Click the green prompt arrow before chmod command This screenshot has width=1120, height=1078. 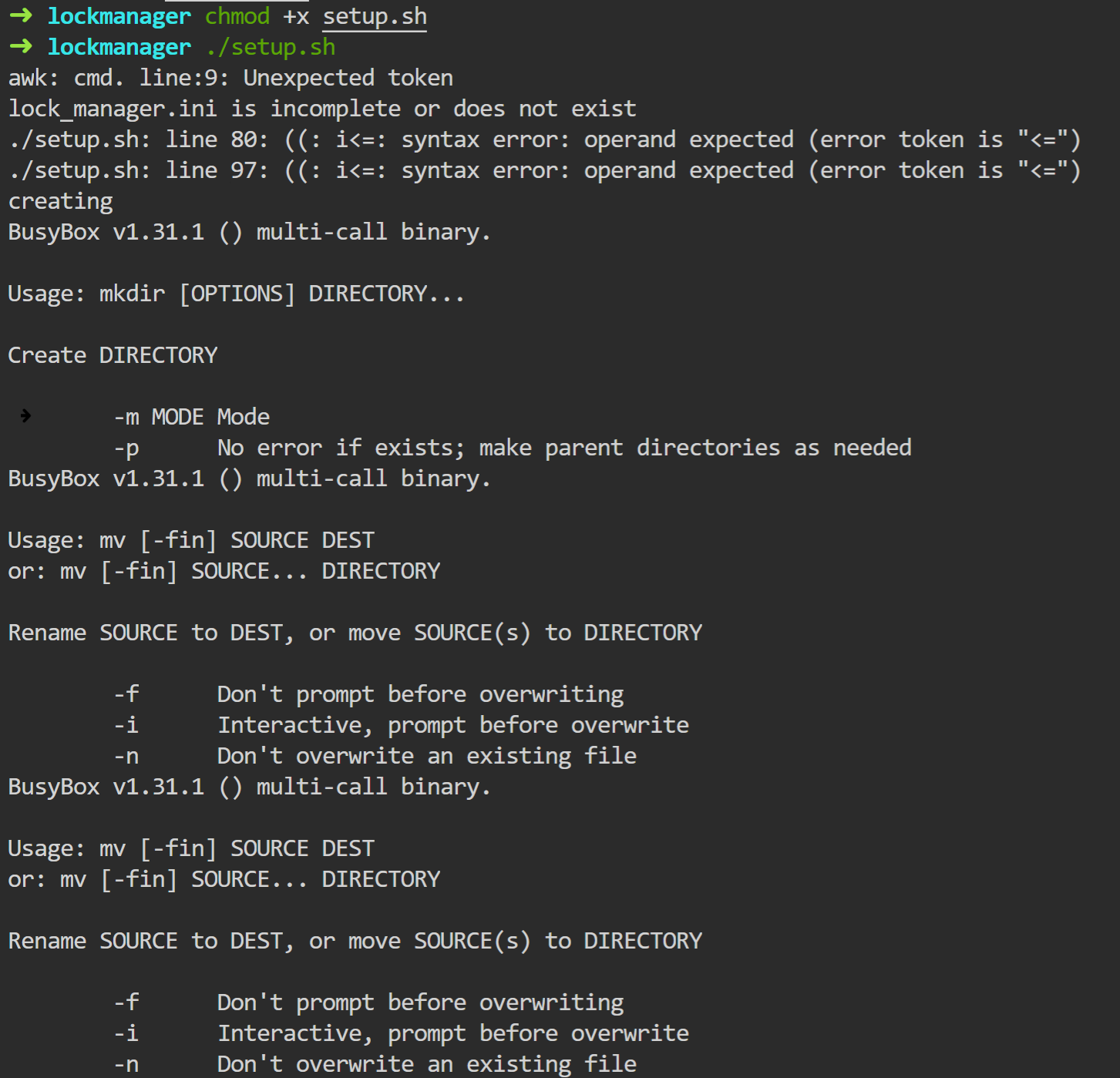click(21, 16)
